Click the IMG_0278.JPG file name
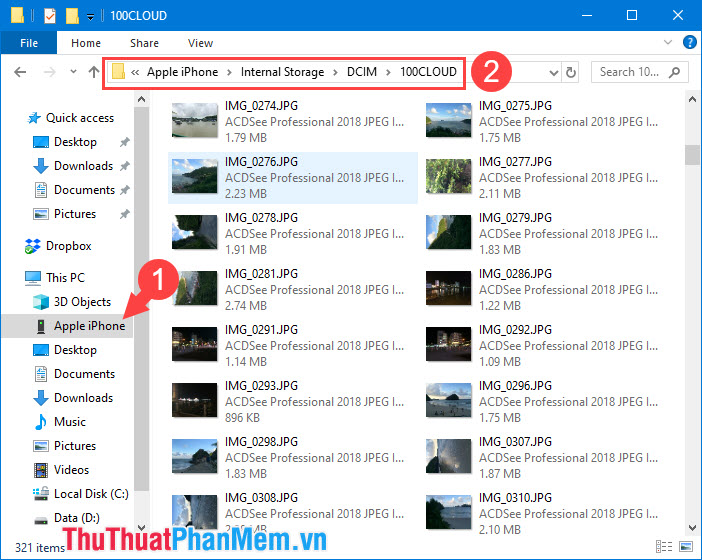The height and width of the screenshot is (560, 702). 261,218
